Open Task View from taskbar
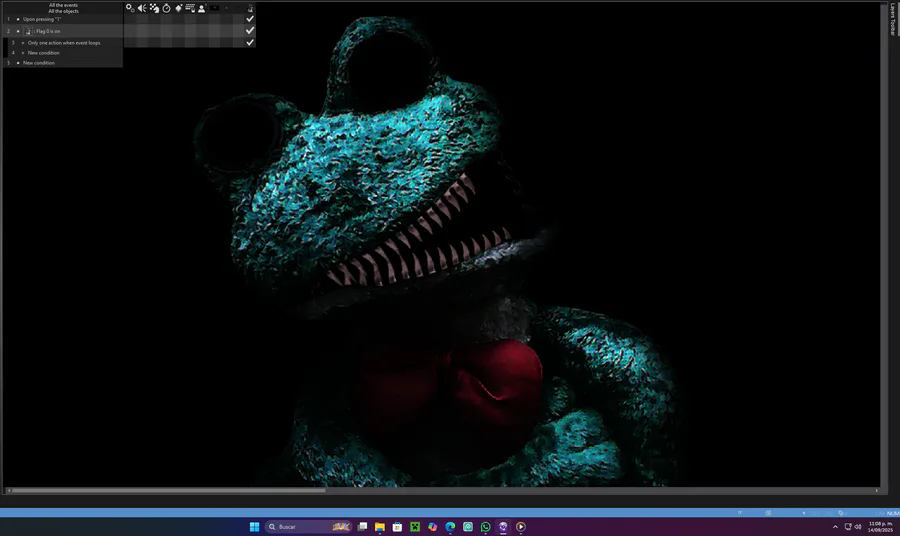The height and width of the screenshot is (536, 900). coord(362,527)
